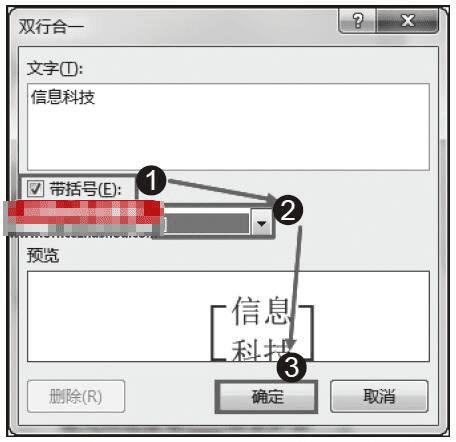This screenshot has width=456, height=442.
Task: Click the bracketed preview of 信息科技
Action: [x=262, y=330]
